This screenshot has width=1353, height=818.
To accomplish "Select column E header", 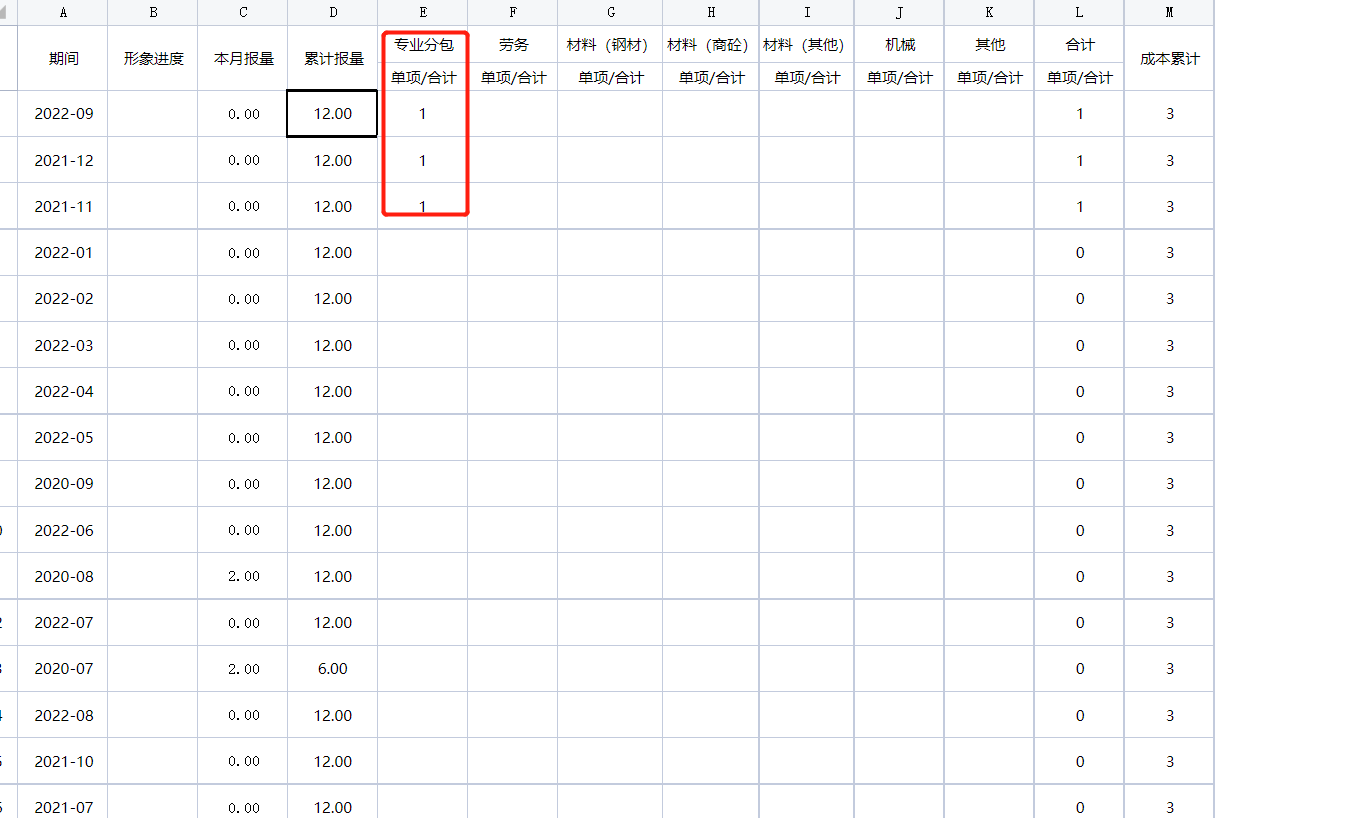I will (423, 13).
